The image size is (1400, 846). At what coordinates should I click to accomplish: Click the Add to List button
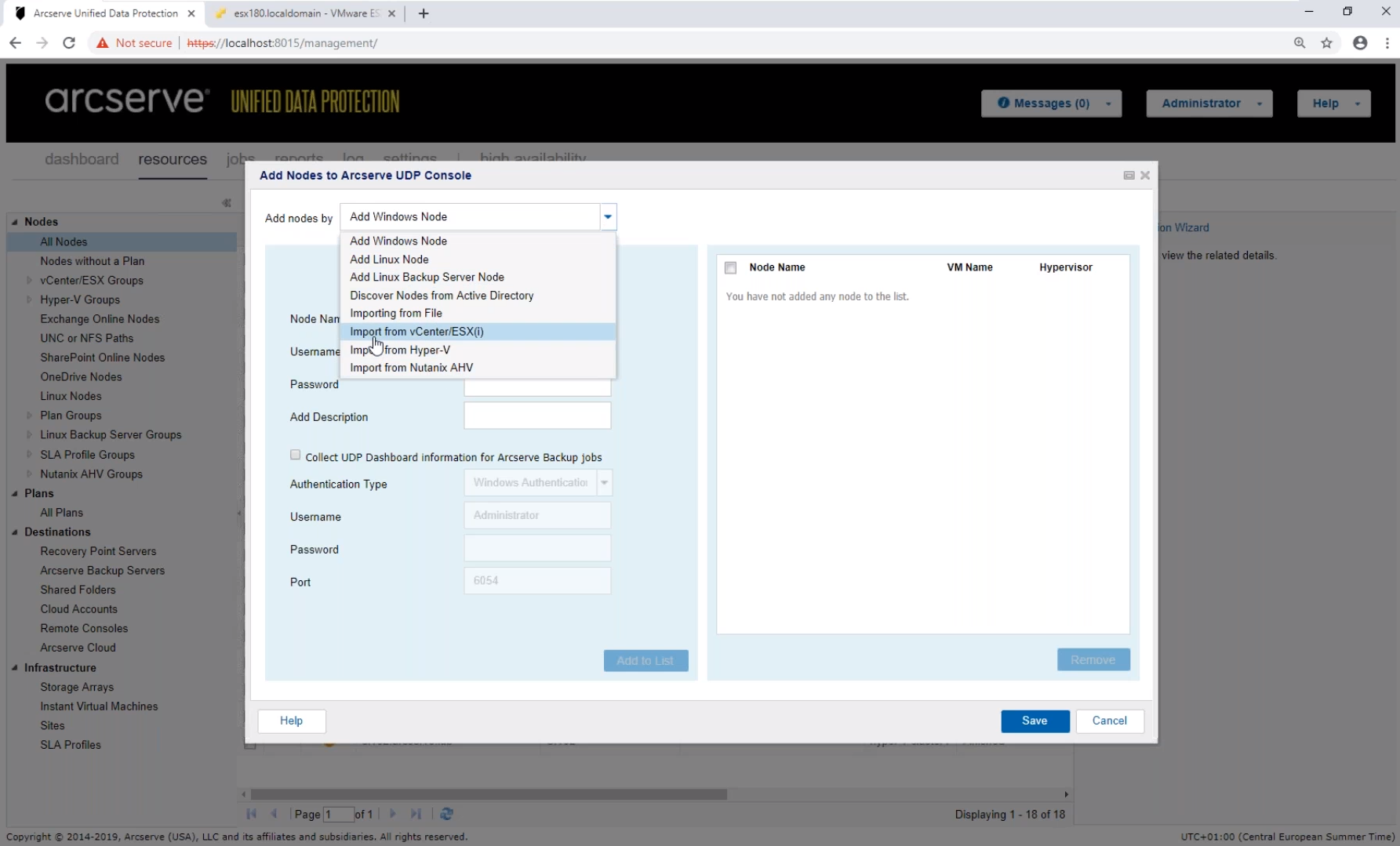pyautogui.click(x=645, y=661)
